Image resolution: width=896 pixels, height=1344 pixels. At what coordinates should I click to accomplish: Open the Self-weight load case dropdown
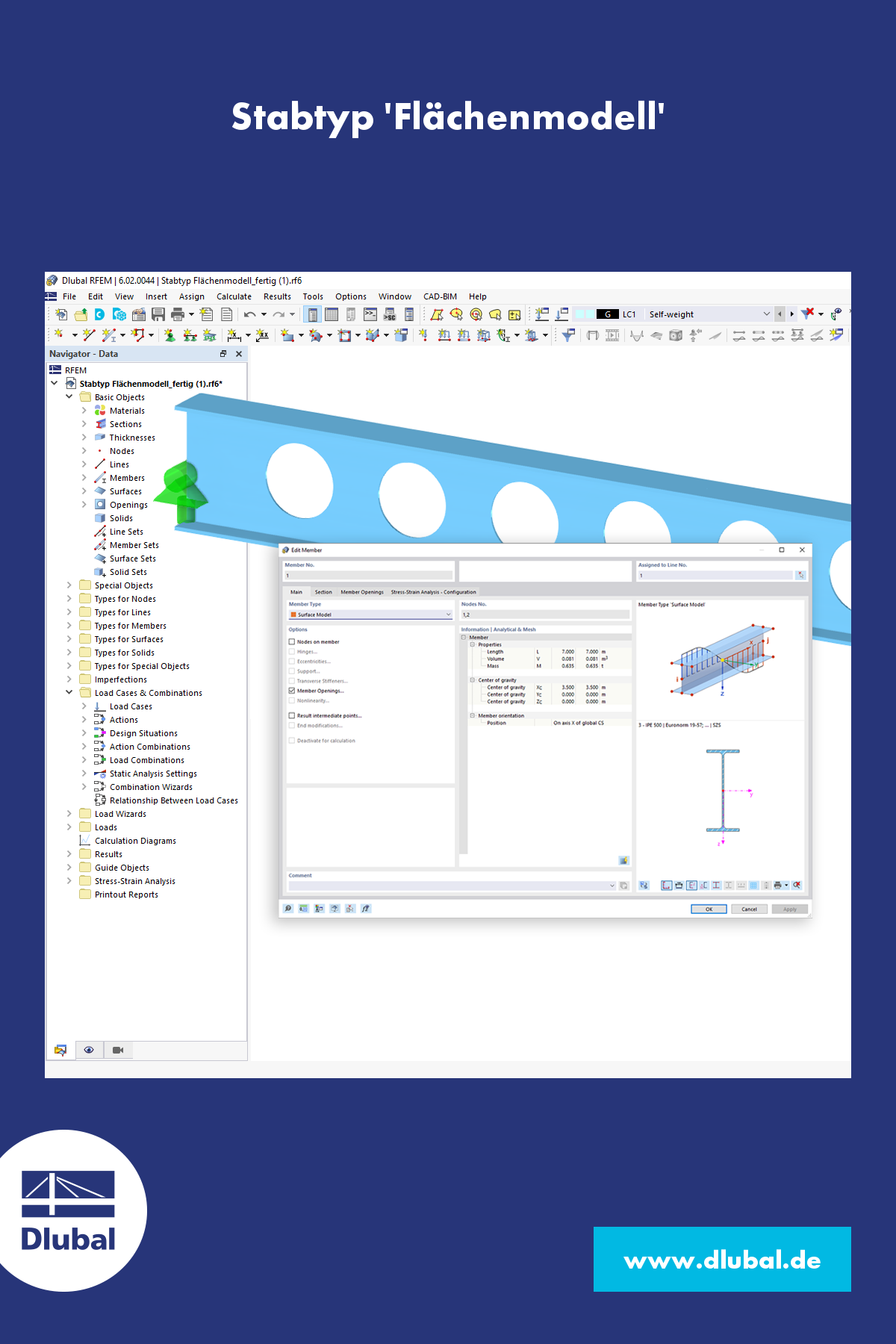pyautogui.click(x=766, y=314)
